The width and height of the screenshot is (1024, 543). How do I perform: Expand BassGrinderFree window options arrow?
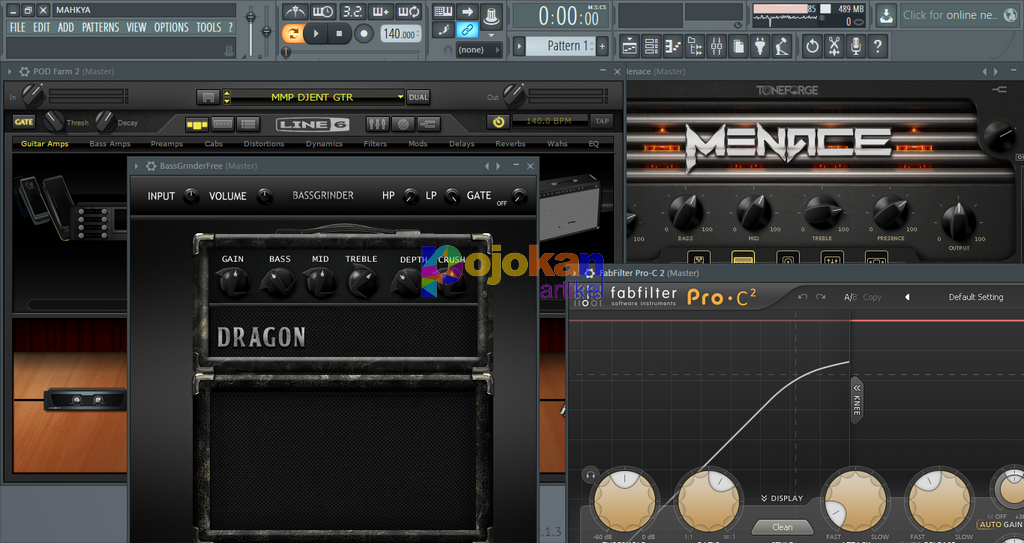coord(136,166)
